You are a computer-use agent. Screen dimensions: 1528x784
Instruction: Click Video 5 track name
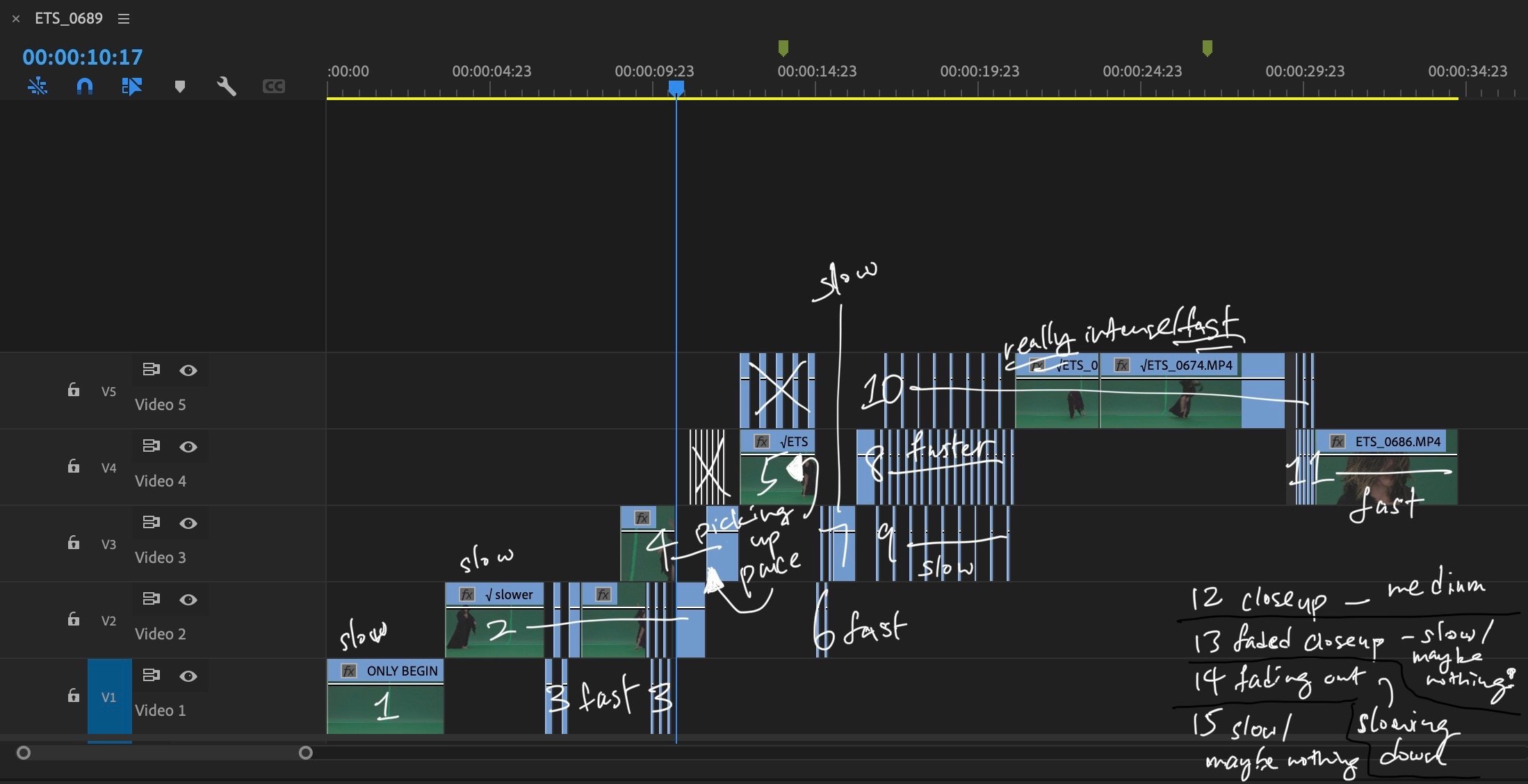pos(160,405)
